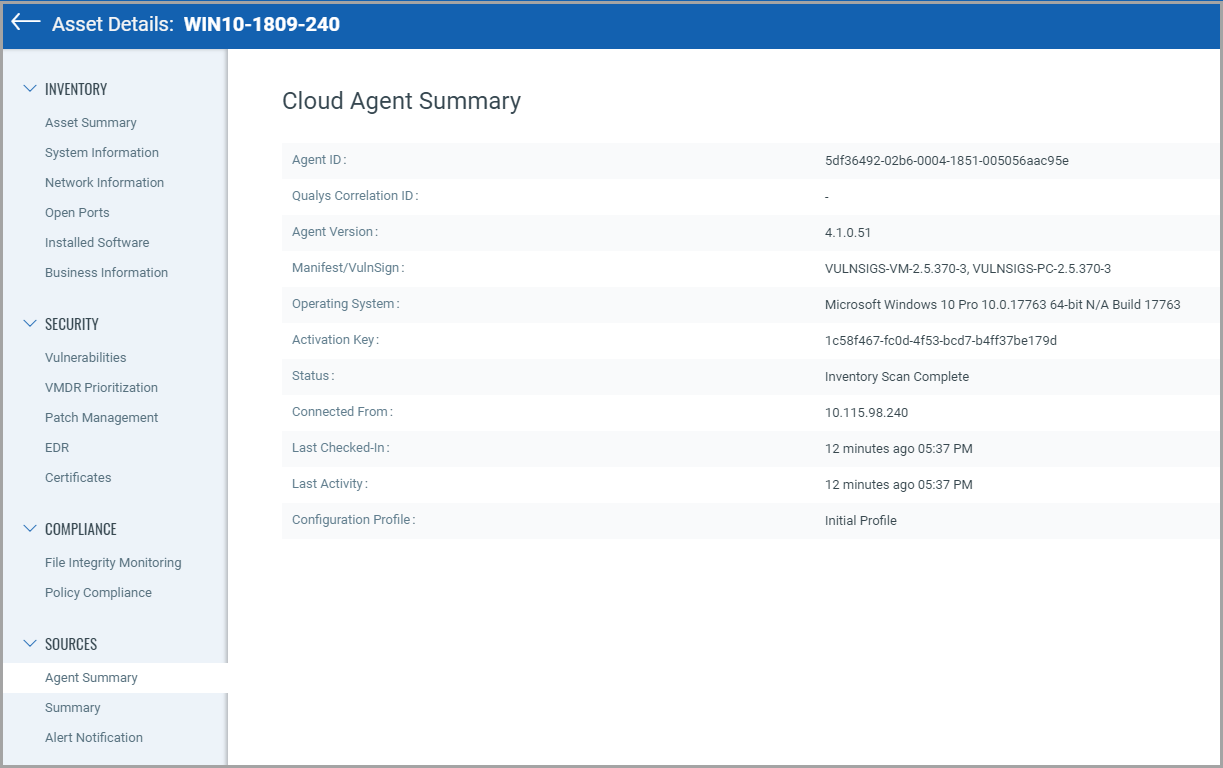The width and height of the screenshot is (1223, 768).
Task: Click the SECURITY section heading
Action: coord(72,324)
